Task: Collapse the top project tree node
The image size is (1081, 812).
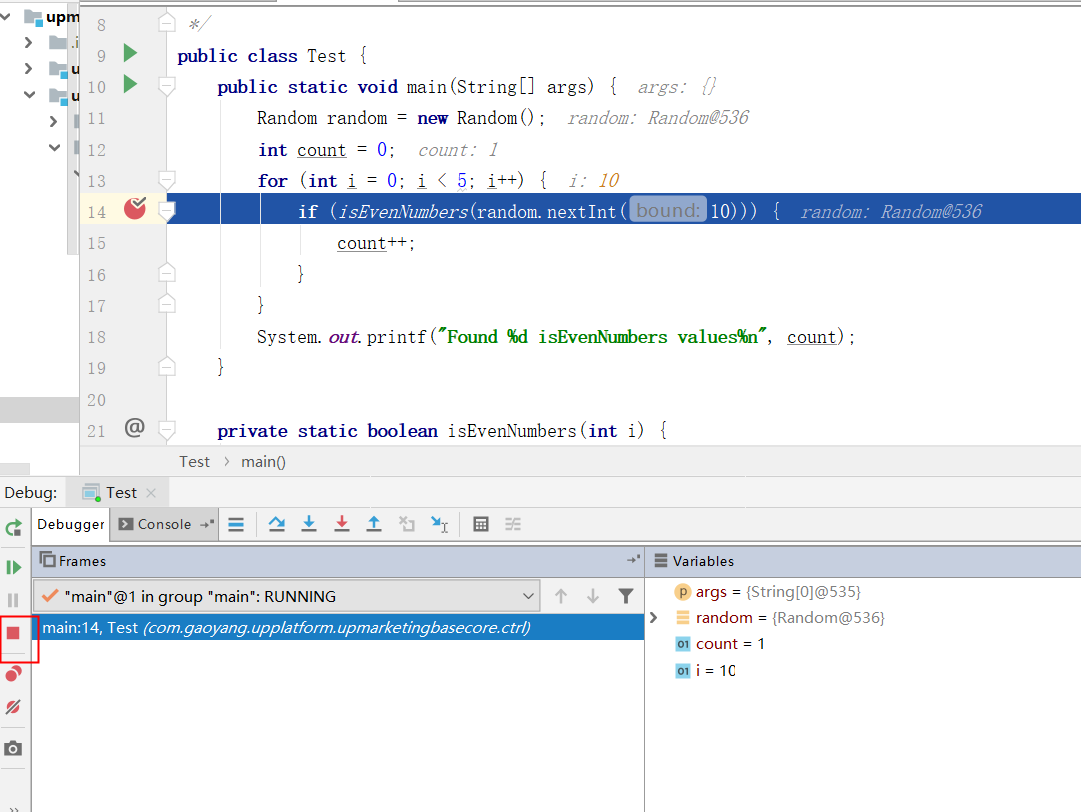Action: 6,16
